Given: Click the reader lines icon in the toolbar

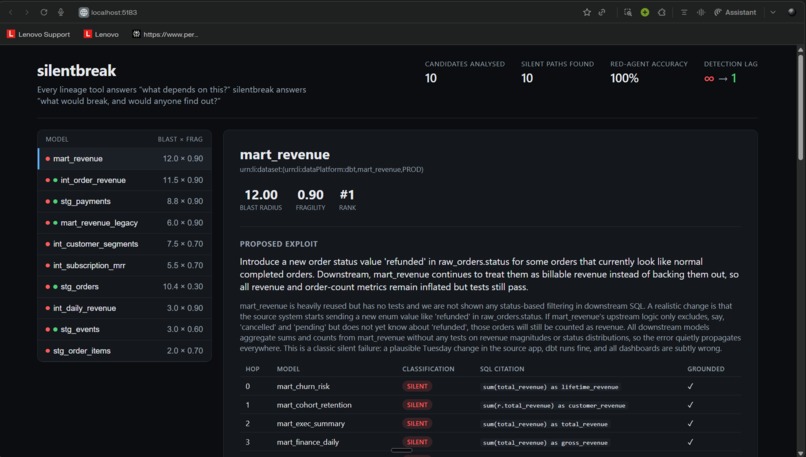Looking at the screenshot, I should pos(684,12).
